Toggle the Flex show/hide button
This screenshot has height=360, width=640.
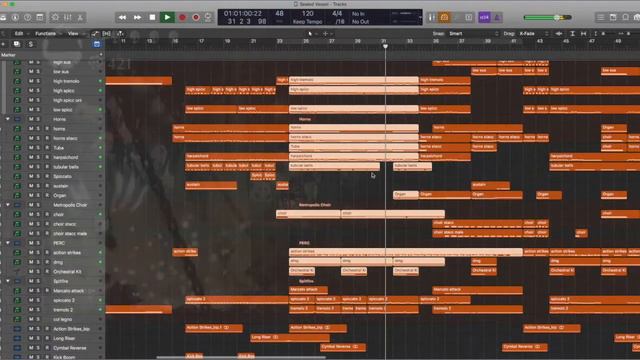[107, 33]
